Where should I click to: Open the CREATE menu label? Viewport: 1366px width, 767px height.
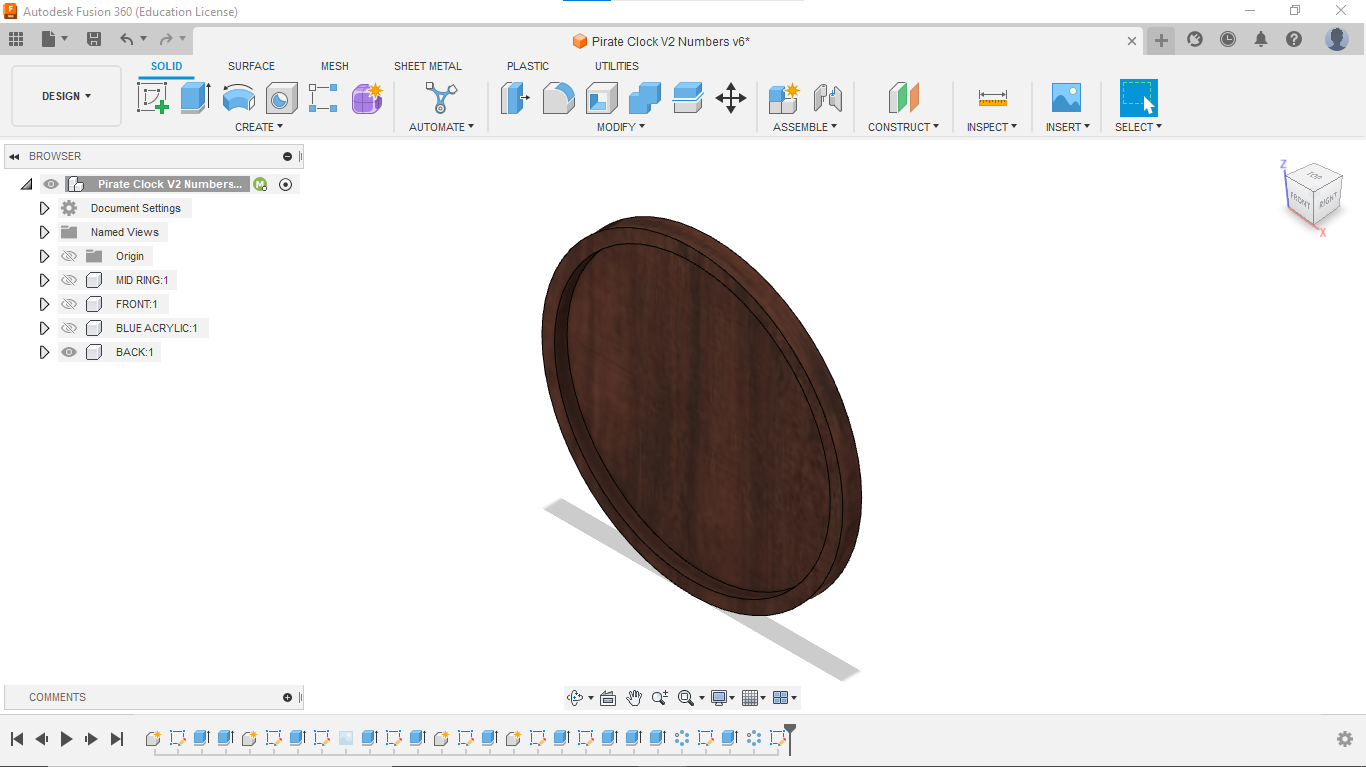258,127
